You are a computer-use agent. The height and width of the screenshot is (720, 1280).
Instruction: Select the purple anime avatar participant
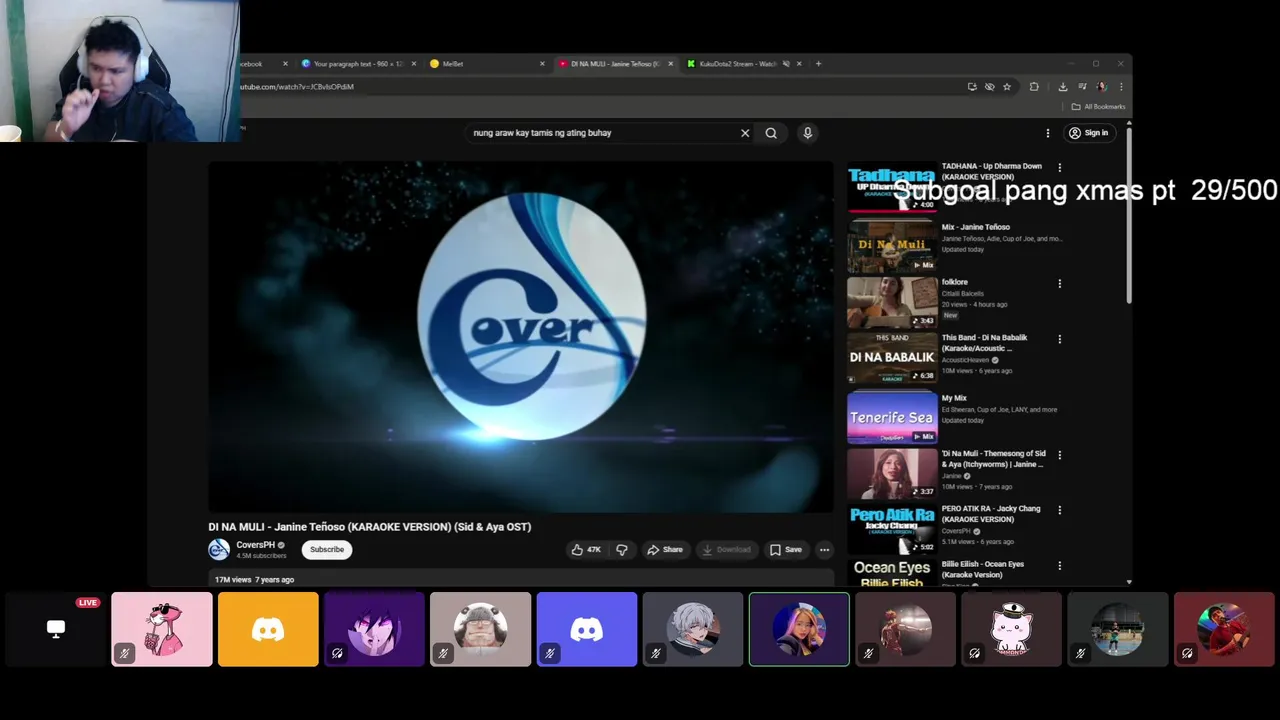click(374, 629)
